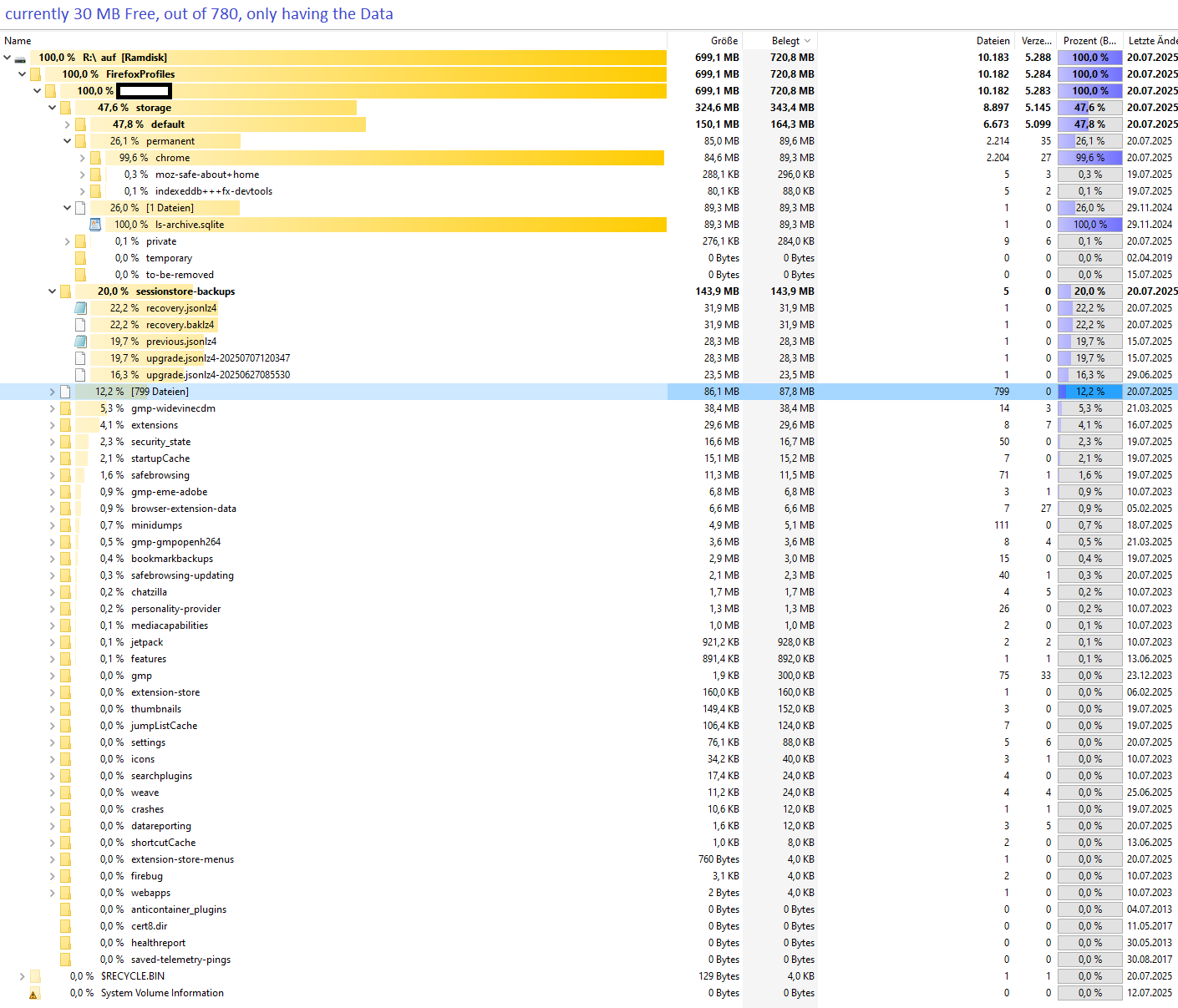Click the saved-telemetry-pings folder icon
The image size is (1178, 1008).
[65, 960]
